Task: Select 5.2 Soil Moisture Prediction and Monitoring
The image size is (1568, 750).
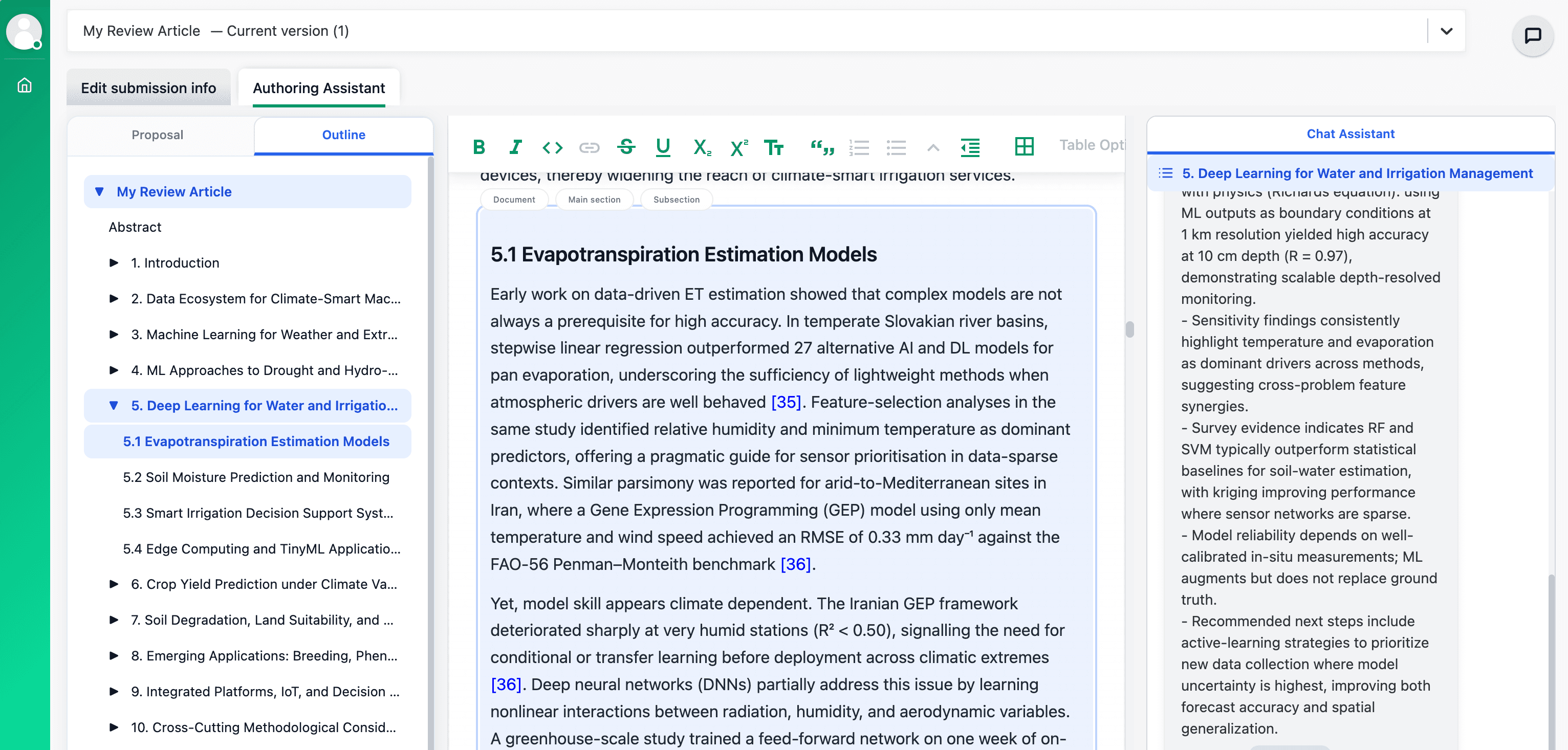Action: (256, 477)
